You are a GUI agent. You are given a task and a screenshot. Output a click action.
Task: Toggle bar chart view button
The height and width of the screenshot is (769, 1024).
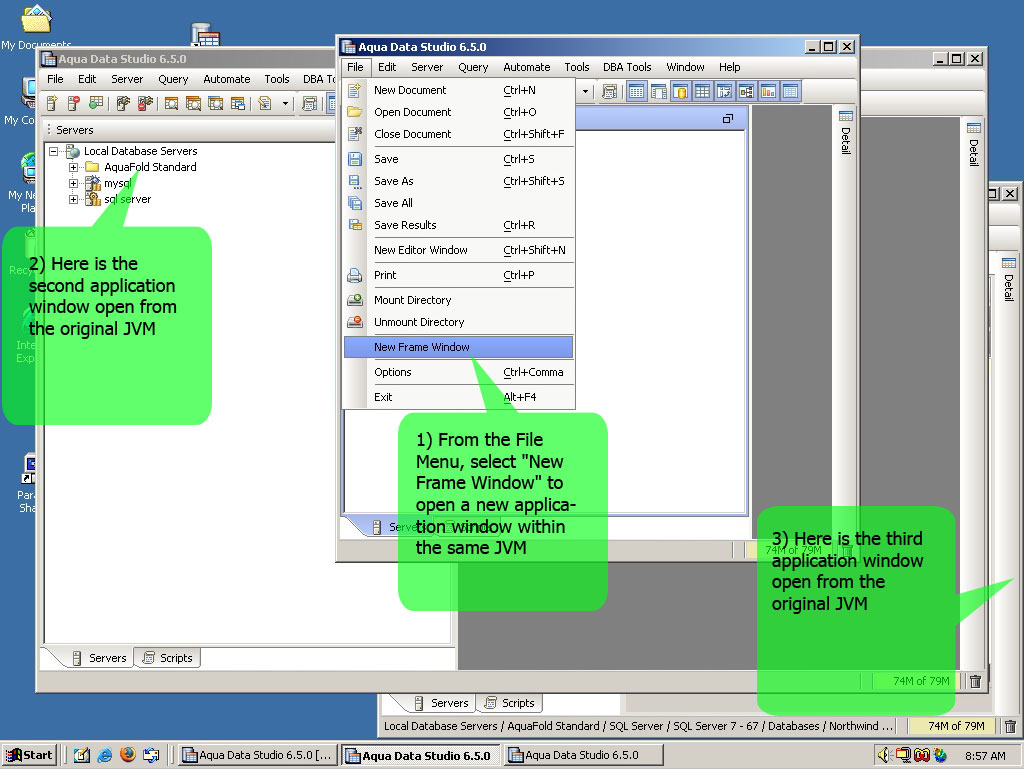769,91
